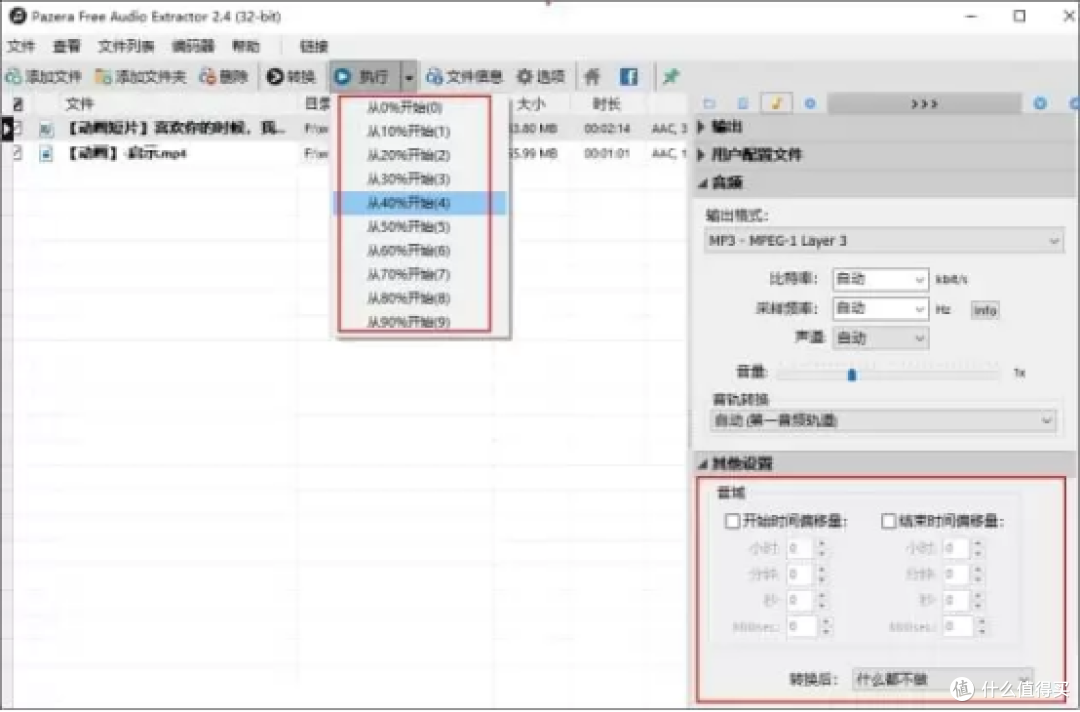Click file icon of 【动画】启示.mp4 row

[46, 154]
